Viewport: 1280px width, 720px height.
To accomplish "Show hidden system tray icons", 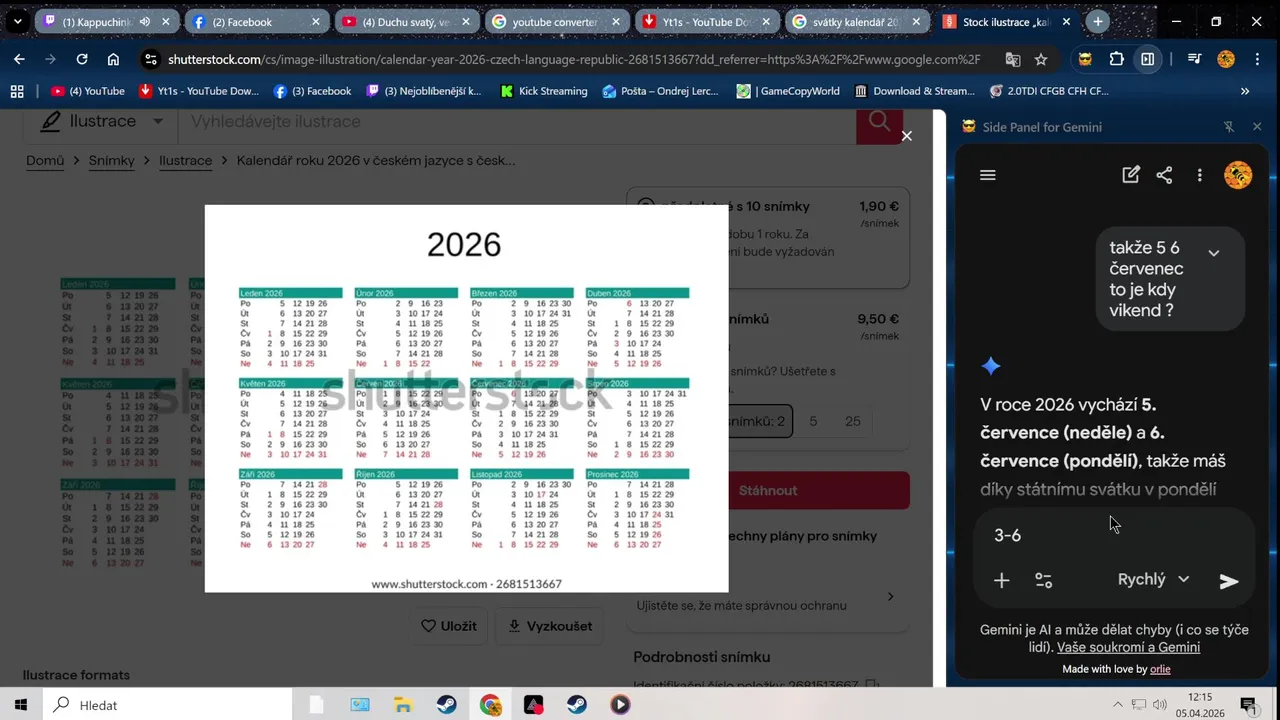I will (x=1118, y=705).
